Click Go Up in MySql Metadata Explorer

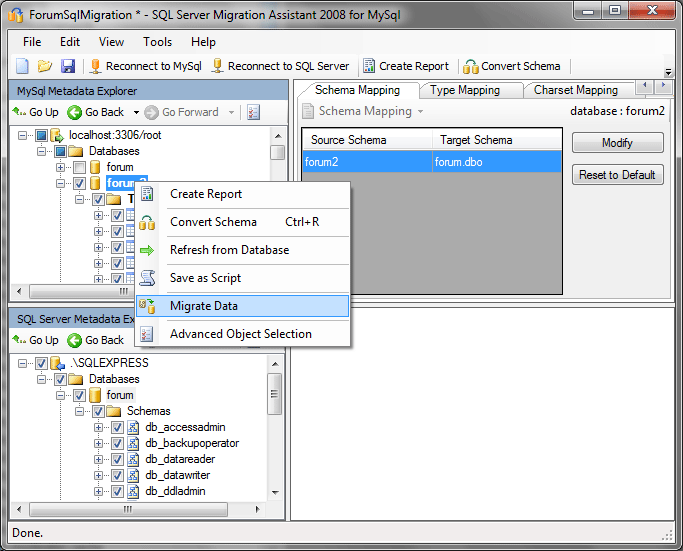coord(36,112)
